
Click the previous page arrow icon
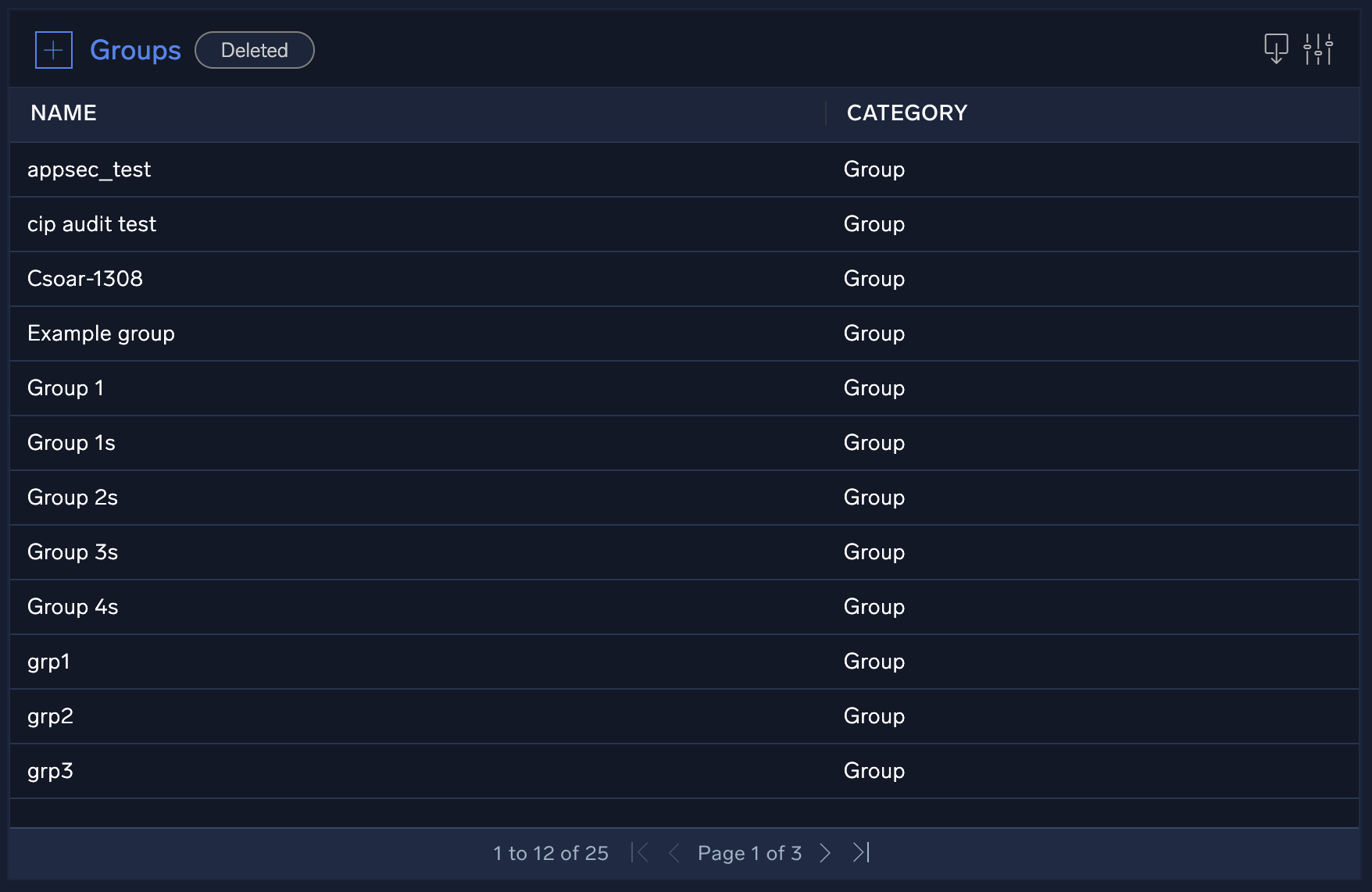(673, 853)
